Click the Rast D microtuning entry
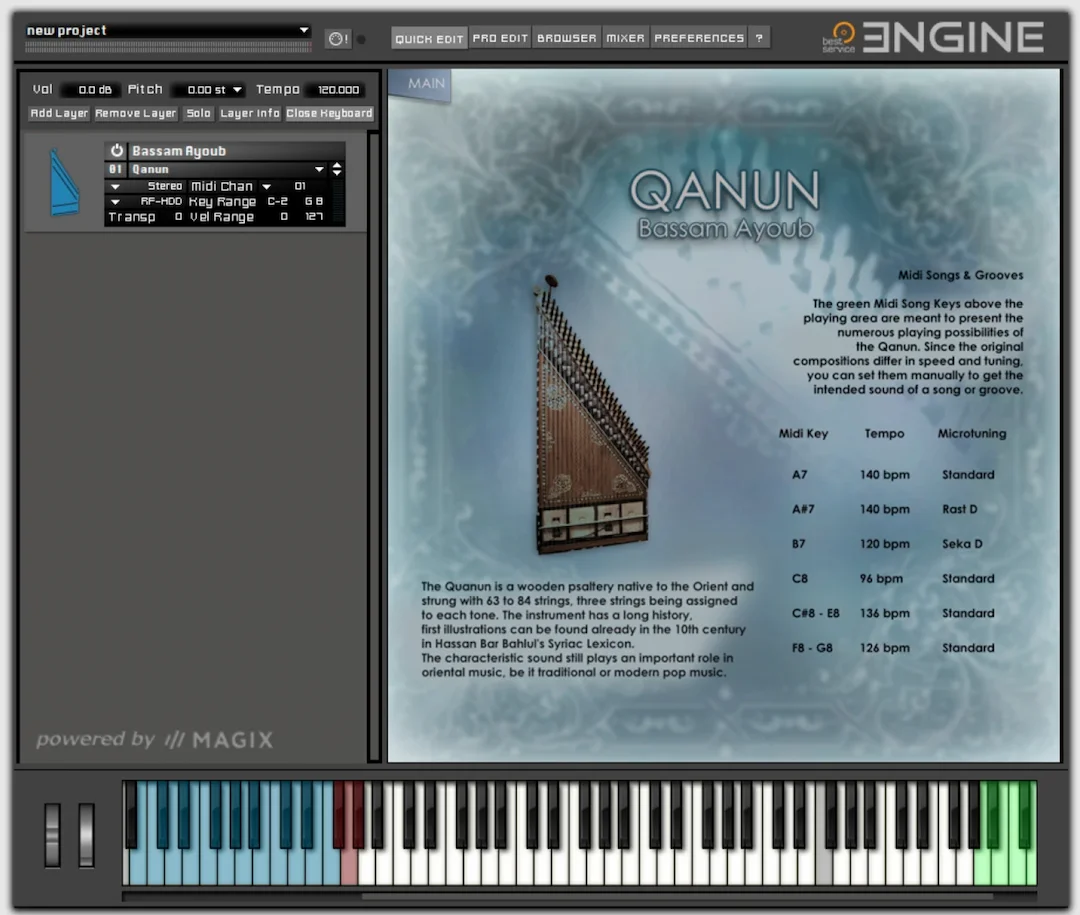Image resolution: width=1080 pixels, height=915 pixels. click(959, 509)
